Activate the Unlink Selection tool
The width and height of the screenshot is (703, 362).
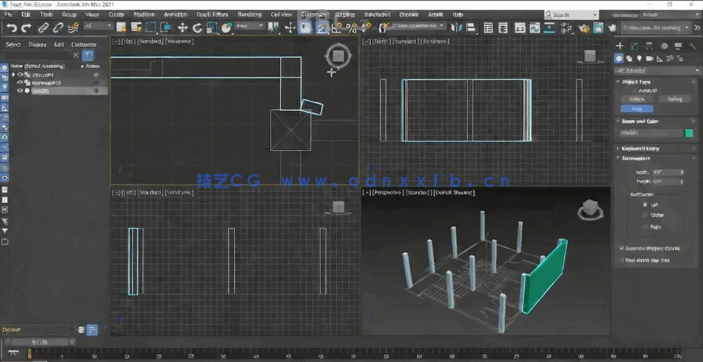pyautogui.click(x=58, y=28)
